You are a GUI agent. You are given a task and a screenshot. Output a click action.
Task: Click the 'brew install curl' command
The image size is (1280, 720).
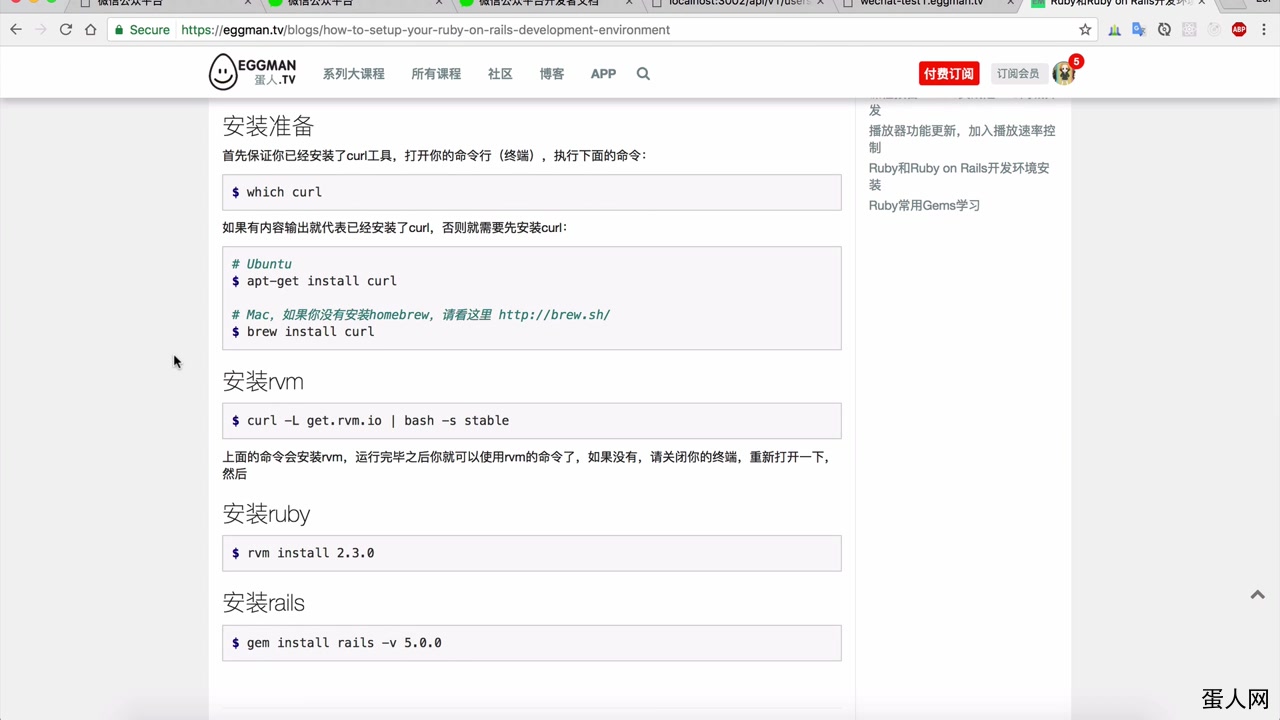311,332
